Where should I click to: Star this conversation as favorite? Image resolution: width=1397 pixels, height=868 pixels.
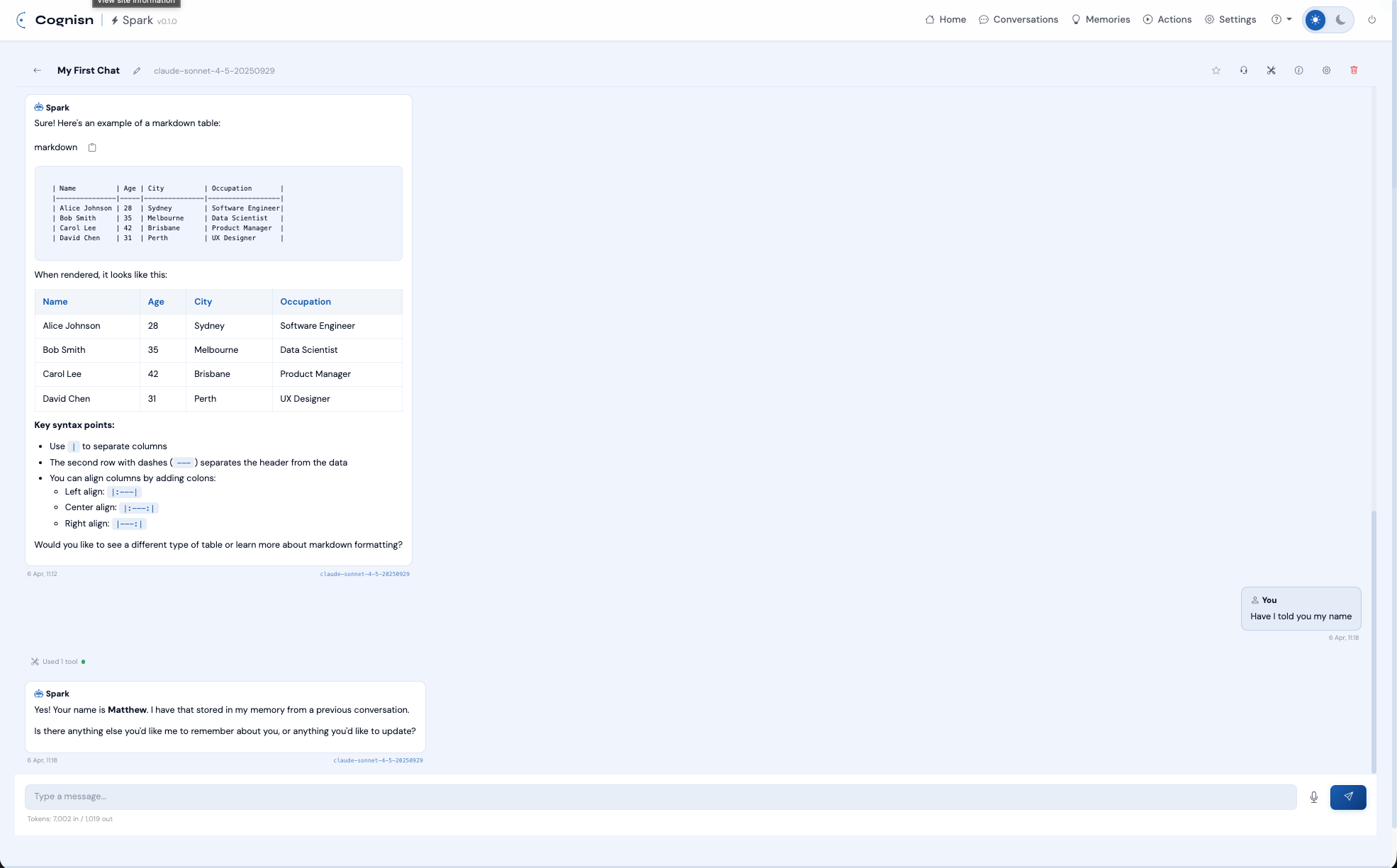click(1216, 70)
